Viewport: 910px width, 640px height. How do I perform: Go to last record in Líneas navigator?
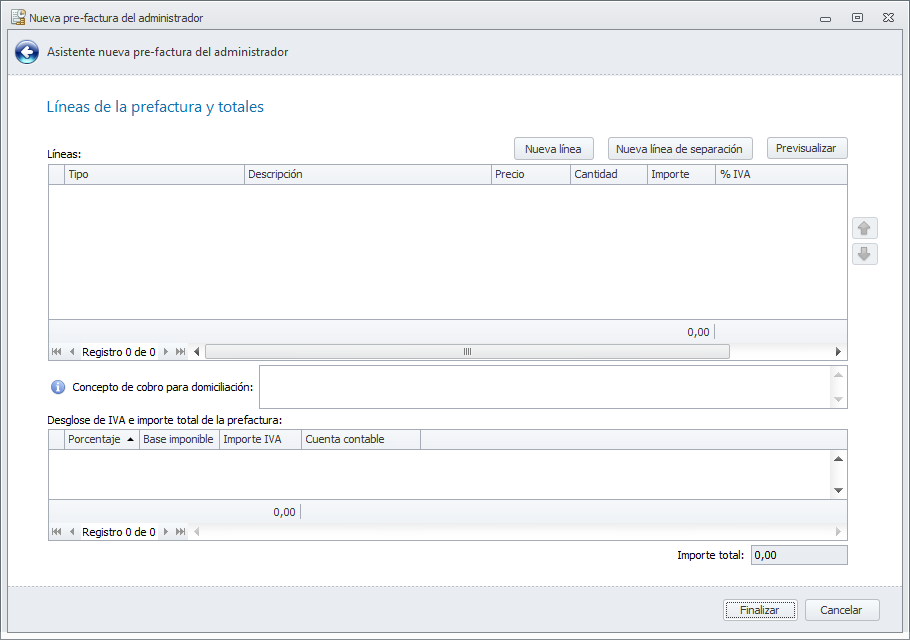point(181,352)
